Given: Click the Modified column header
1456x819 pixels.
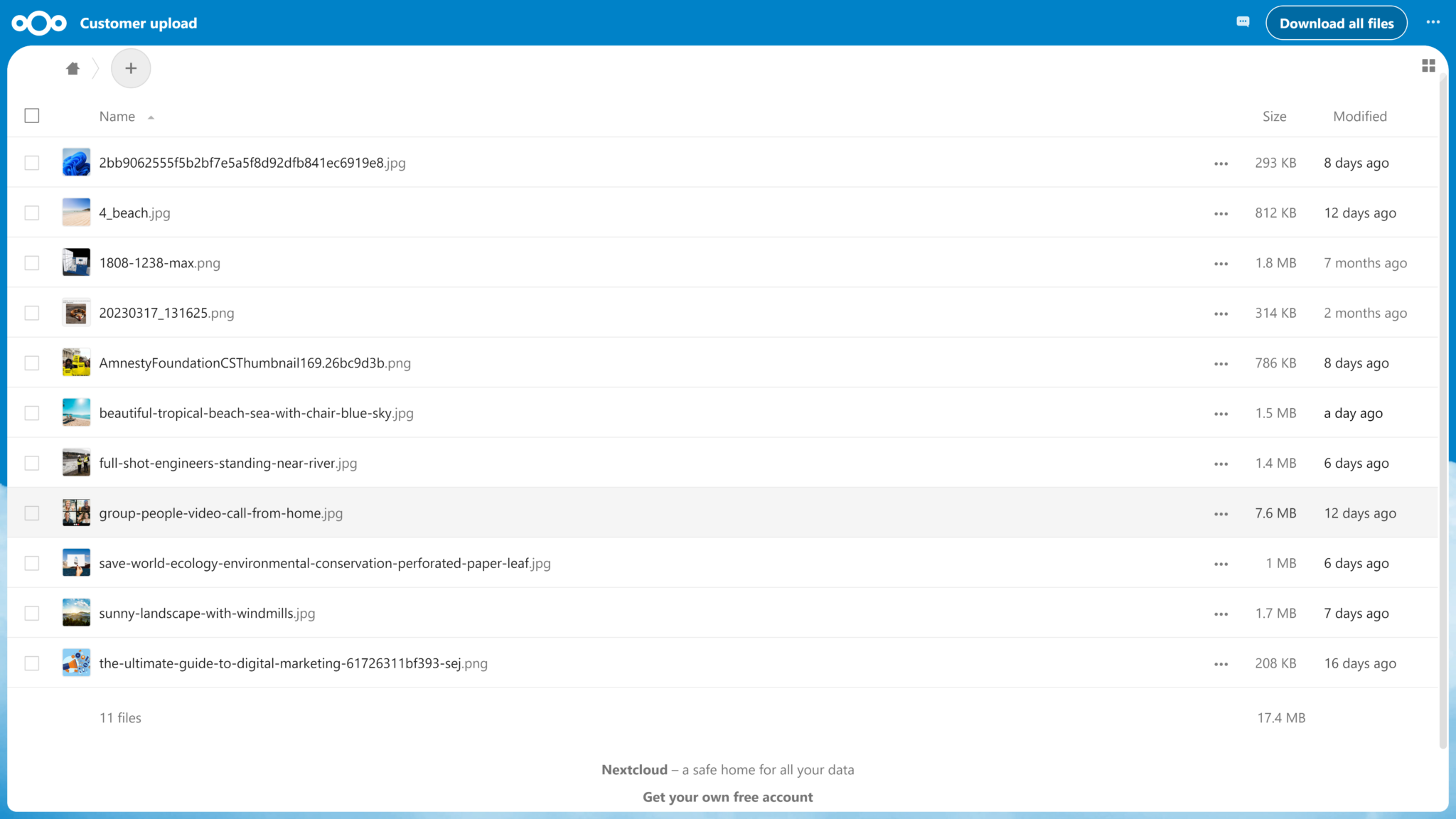Looking at the screenshot, I should tap(1359, 116).
